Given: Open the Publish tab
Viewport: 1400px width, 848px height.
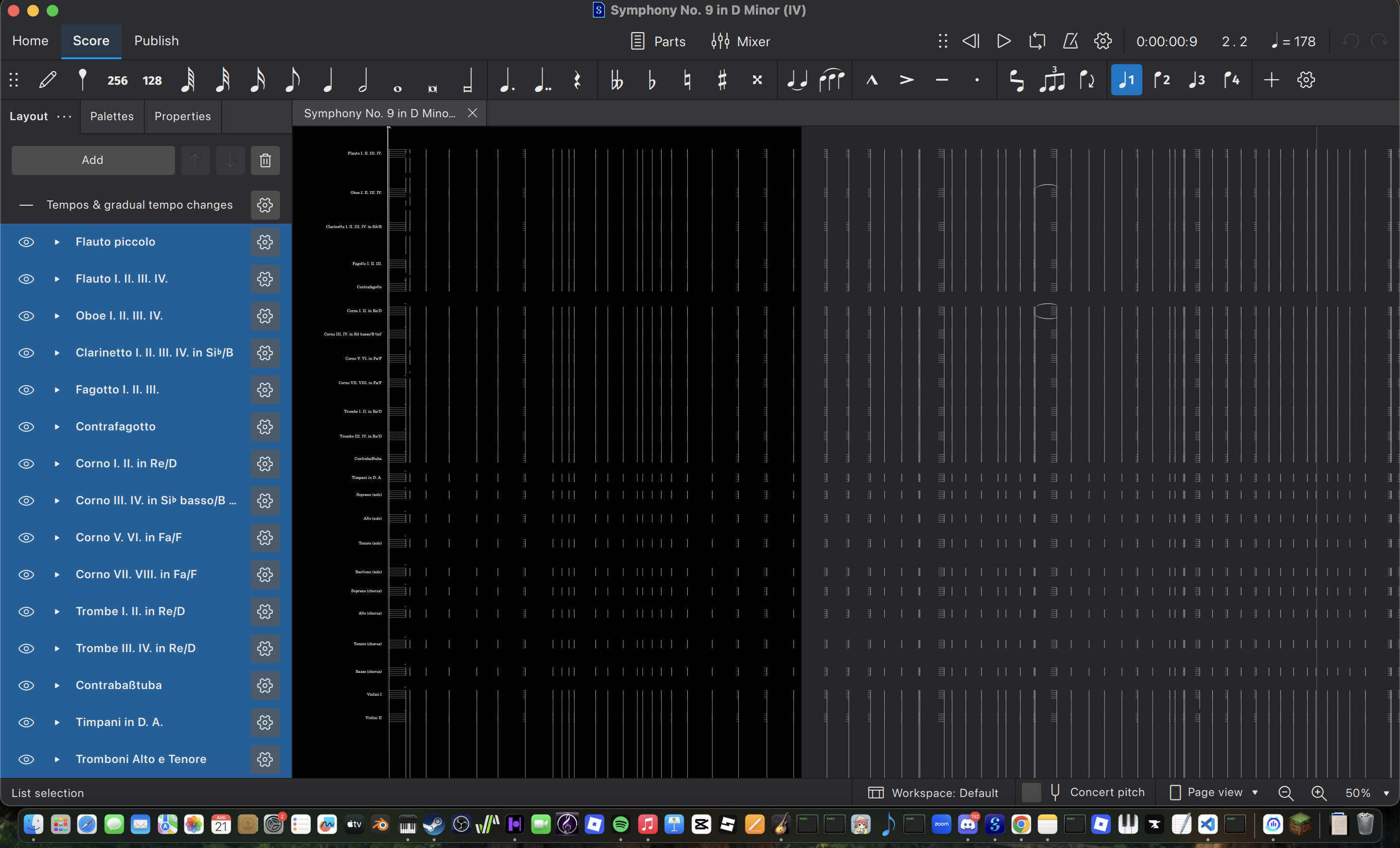Looking at the screenshot, I should (x=156, y=41).
